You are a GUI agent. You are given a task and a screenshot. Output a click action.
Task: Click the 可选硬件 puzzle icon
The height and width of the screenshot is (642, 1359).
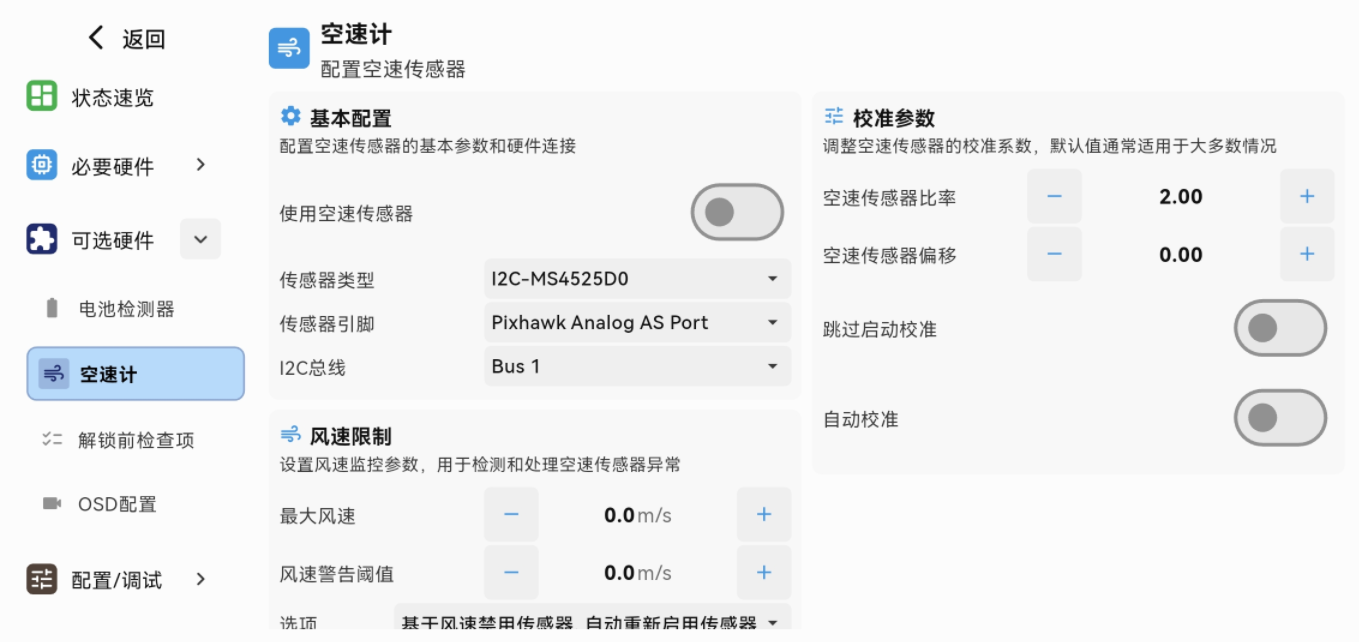tap(42, 239)
